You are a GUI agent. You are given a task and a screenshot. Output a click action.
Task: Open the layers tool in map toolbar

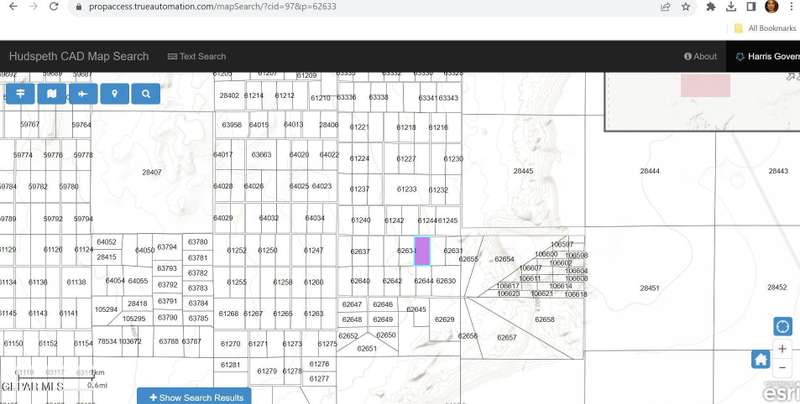click(x=19, y=94)
